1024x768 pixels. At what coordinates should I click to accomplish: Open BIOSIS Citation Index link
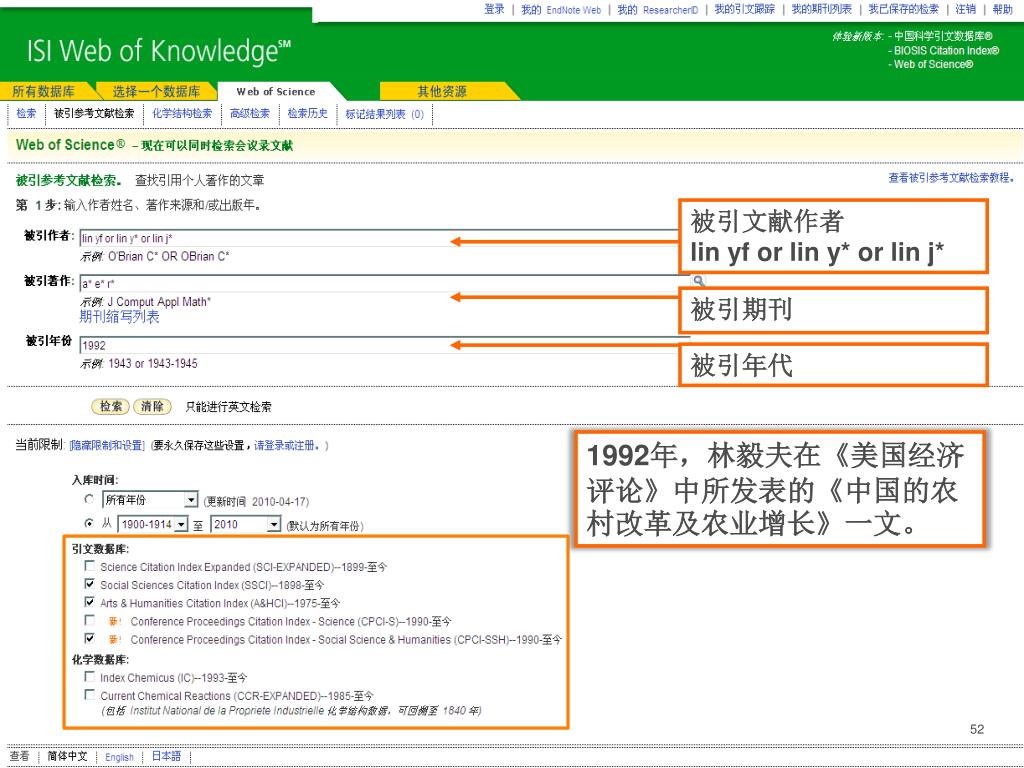tap(946, 50)
